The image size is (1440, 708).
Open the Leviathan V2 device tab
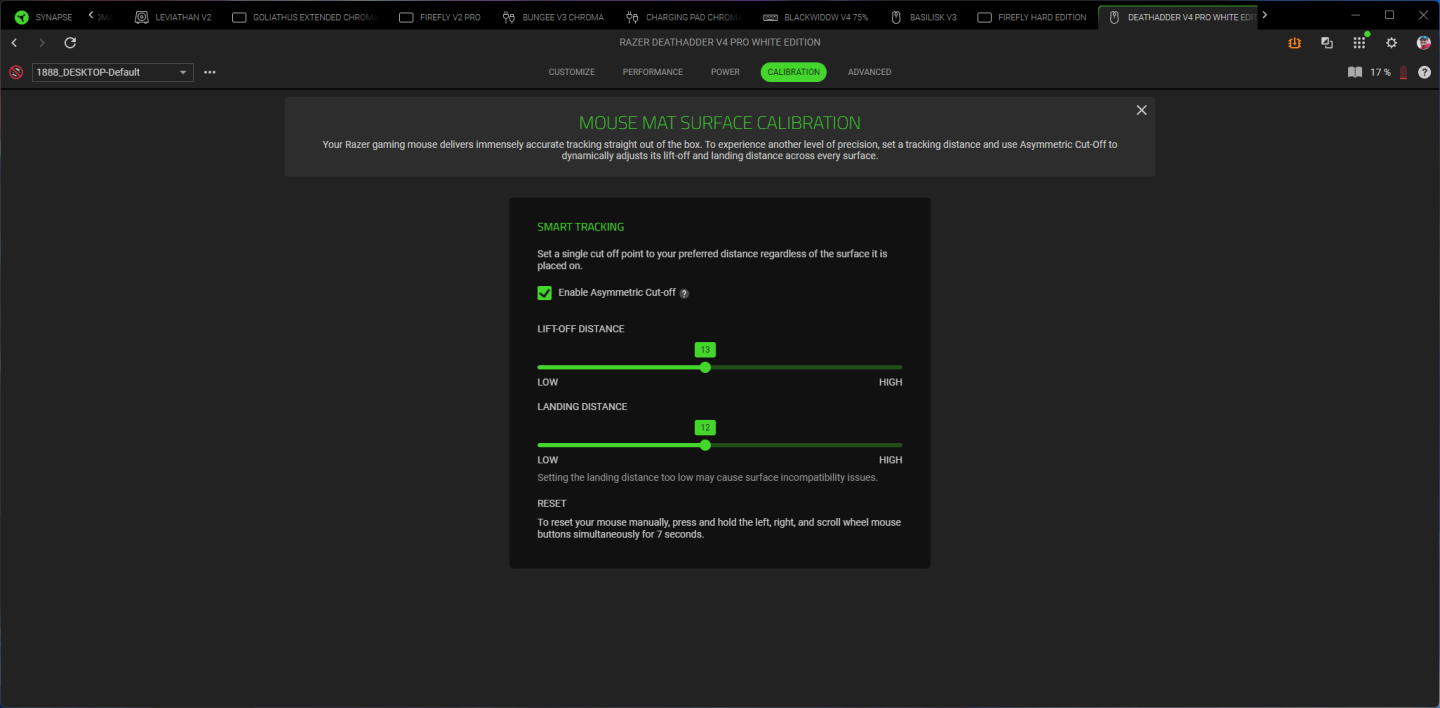pyautogui.click(x=174, y=17)
